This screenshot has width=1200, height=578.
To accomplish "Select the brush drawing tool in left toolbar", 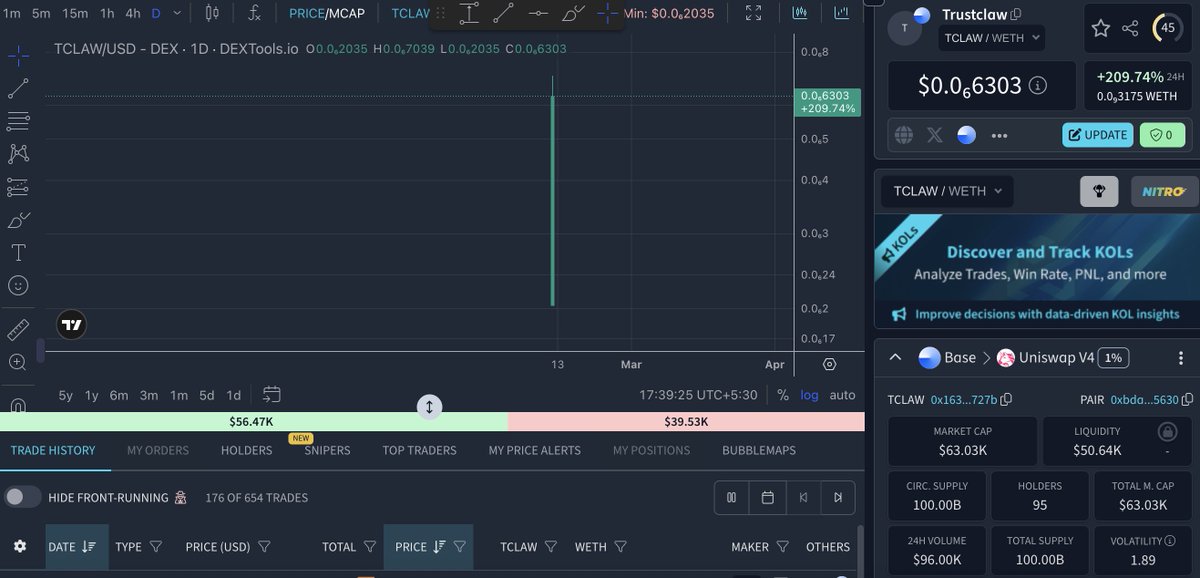I will click(18, 220).
